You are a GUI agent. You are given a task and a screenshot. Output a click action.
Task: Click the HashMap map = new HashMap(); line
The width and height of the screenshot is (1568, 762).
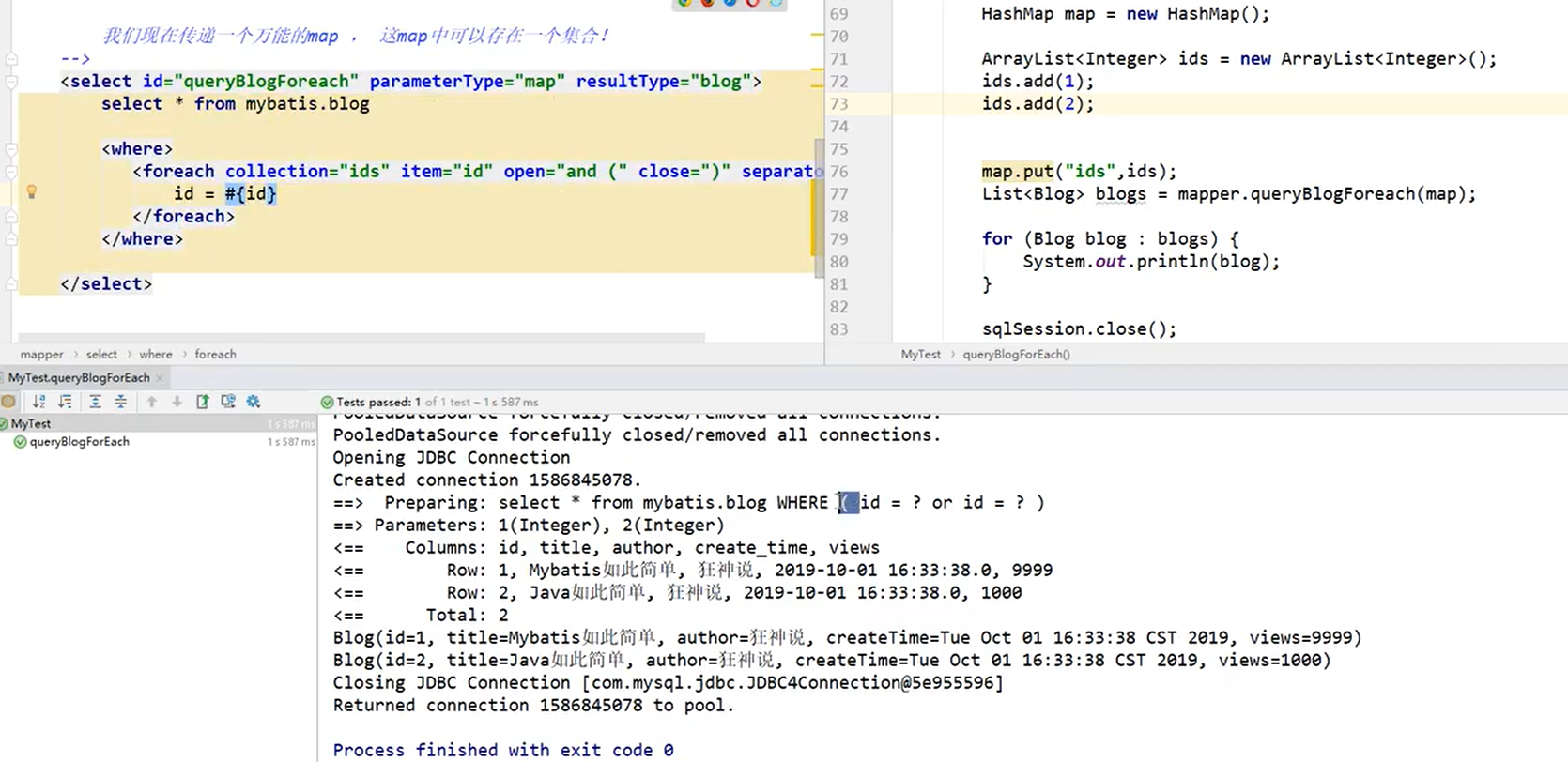tap(1125, 14)
